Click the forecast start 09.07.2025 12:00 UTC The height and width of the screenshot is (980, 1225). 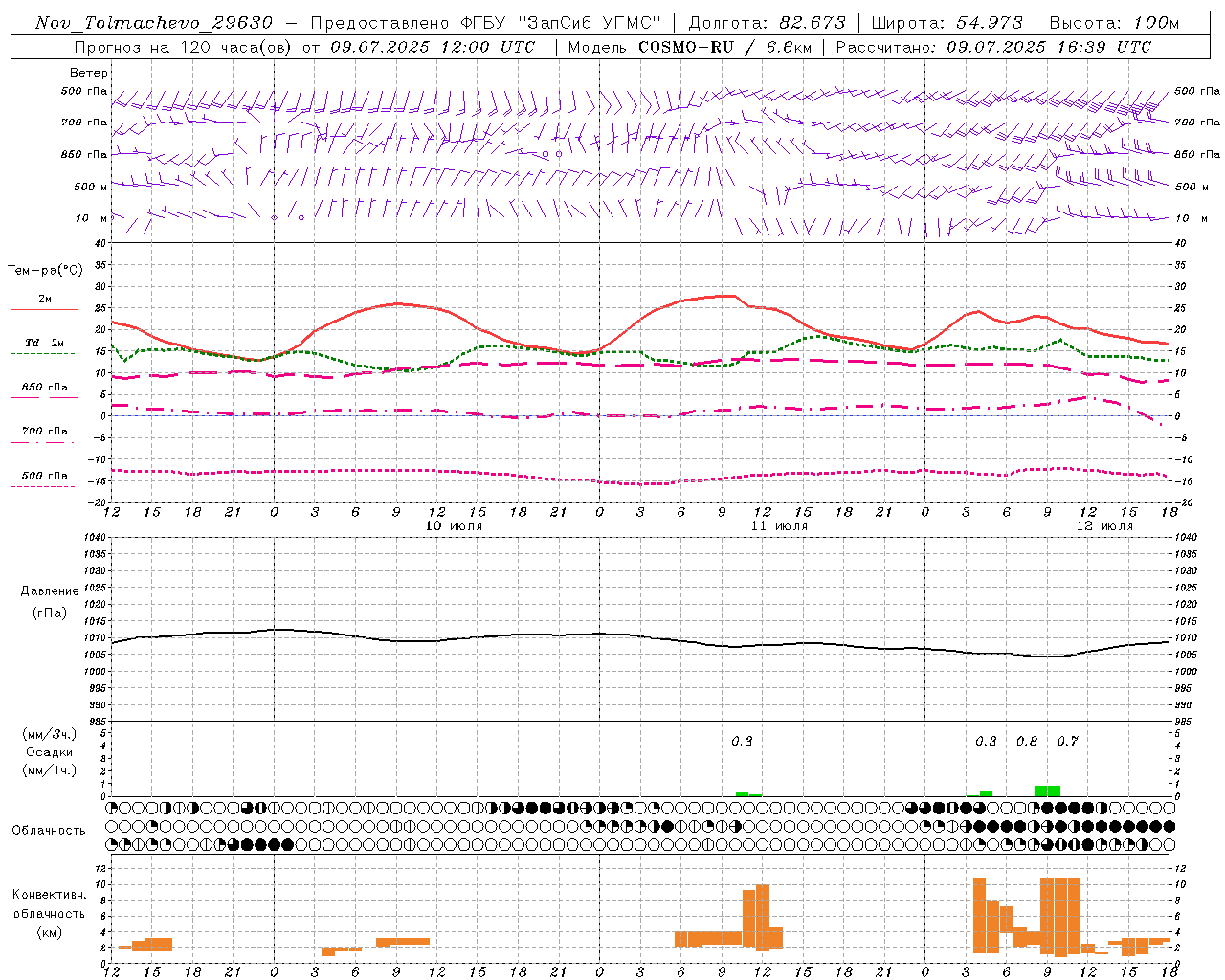coord(433,47)
